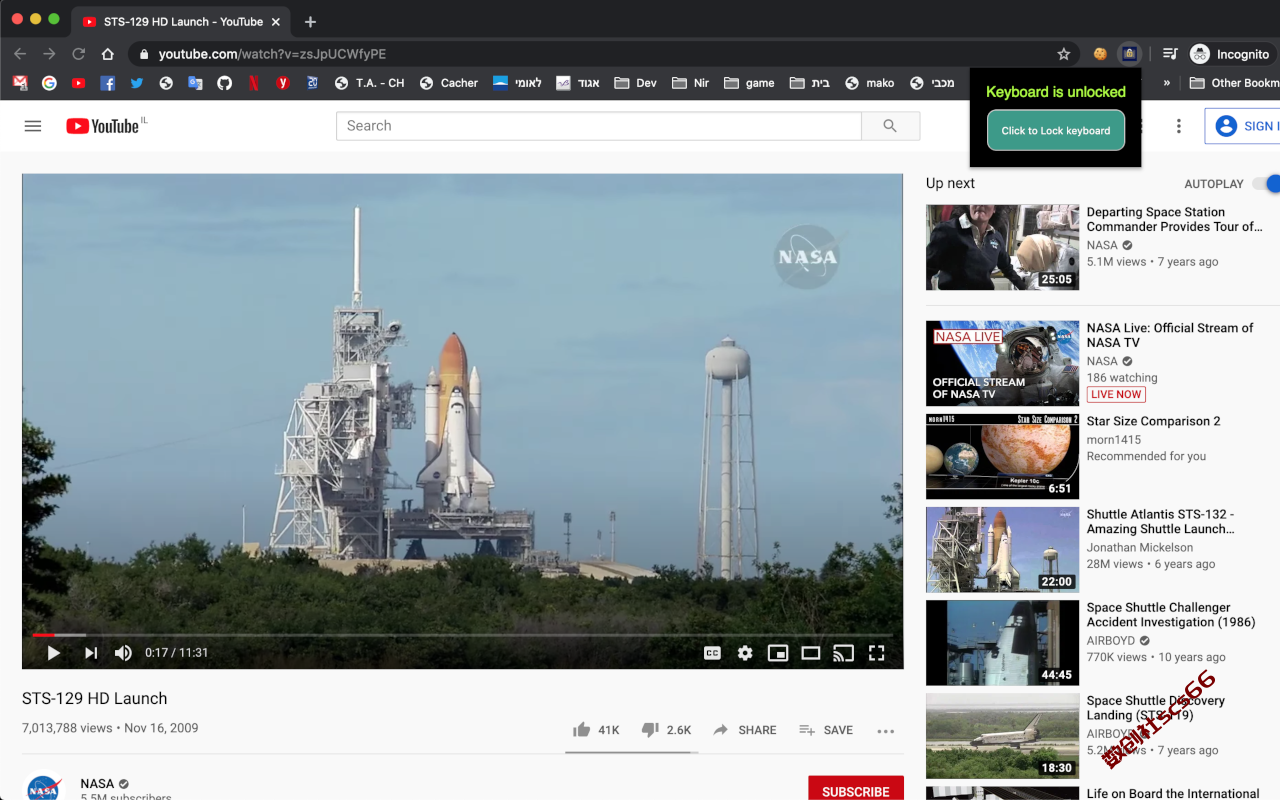Open the mako bookmark
Image resolution: width=1280 pixels, height=800 pixels.
pos(869,83)
